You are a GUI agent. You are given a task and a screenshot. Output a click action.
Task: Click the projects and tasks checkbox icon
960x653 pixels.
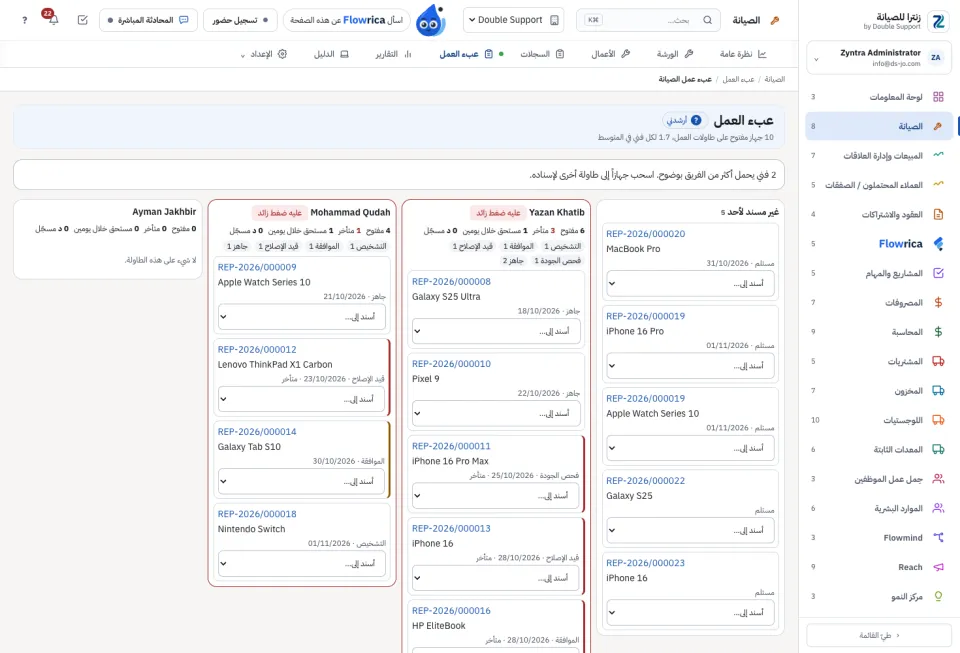coord(938,273)
